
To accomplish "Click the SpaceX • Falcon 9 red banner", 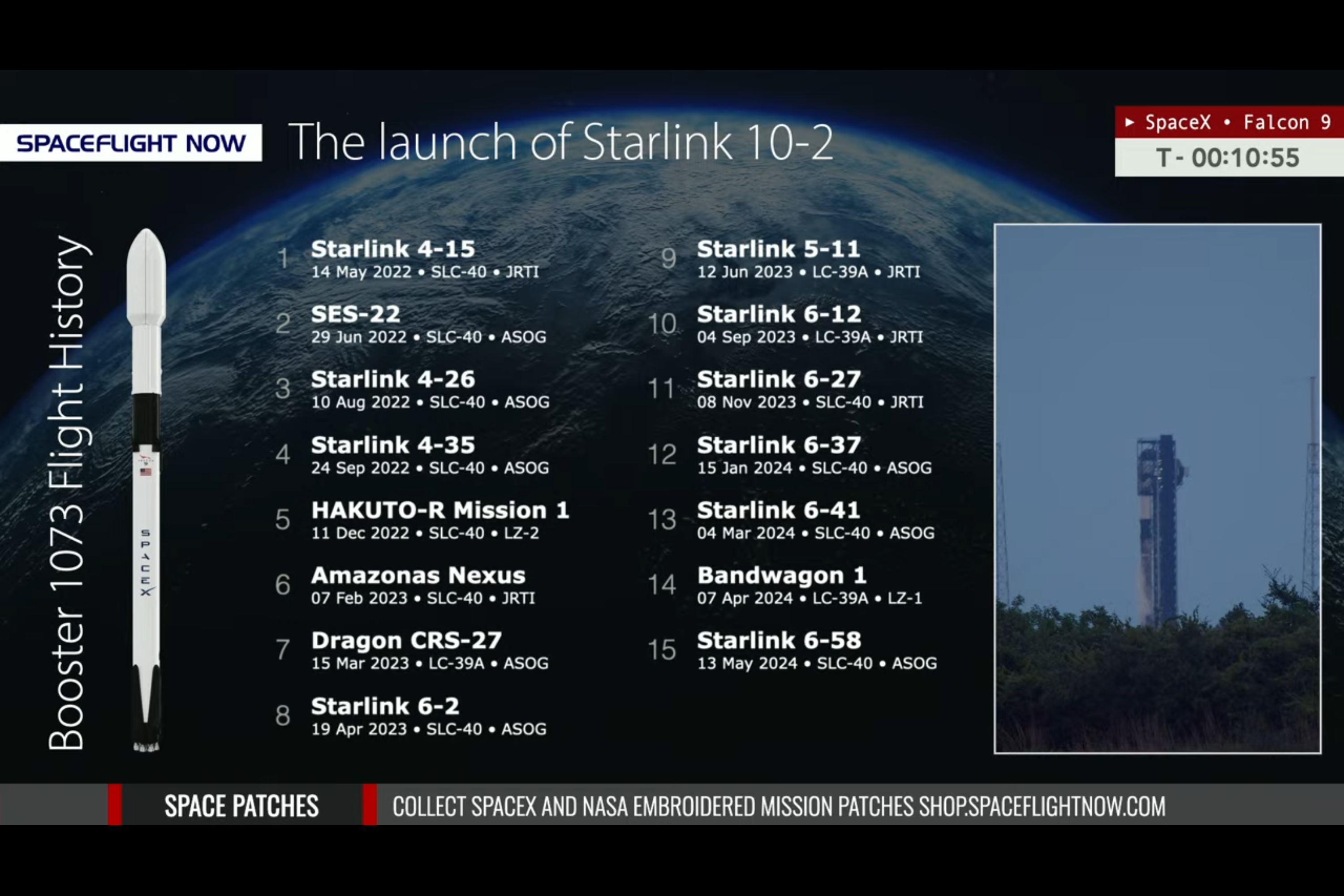I will click(1228, 122).
